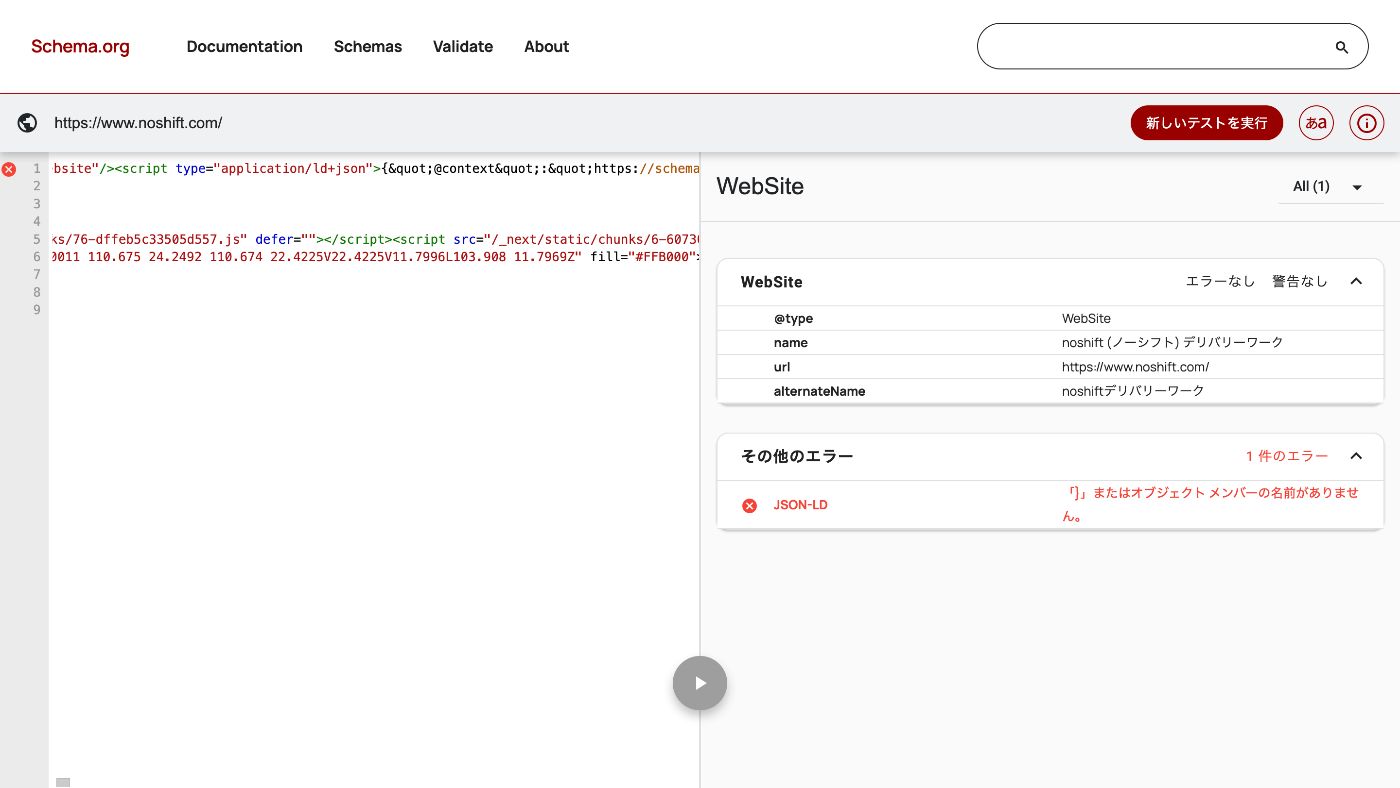Viewport: 1400px width, 788px height.
Task: Click inside the search input field
Action: point(1150,46)
